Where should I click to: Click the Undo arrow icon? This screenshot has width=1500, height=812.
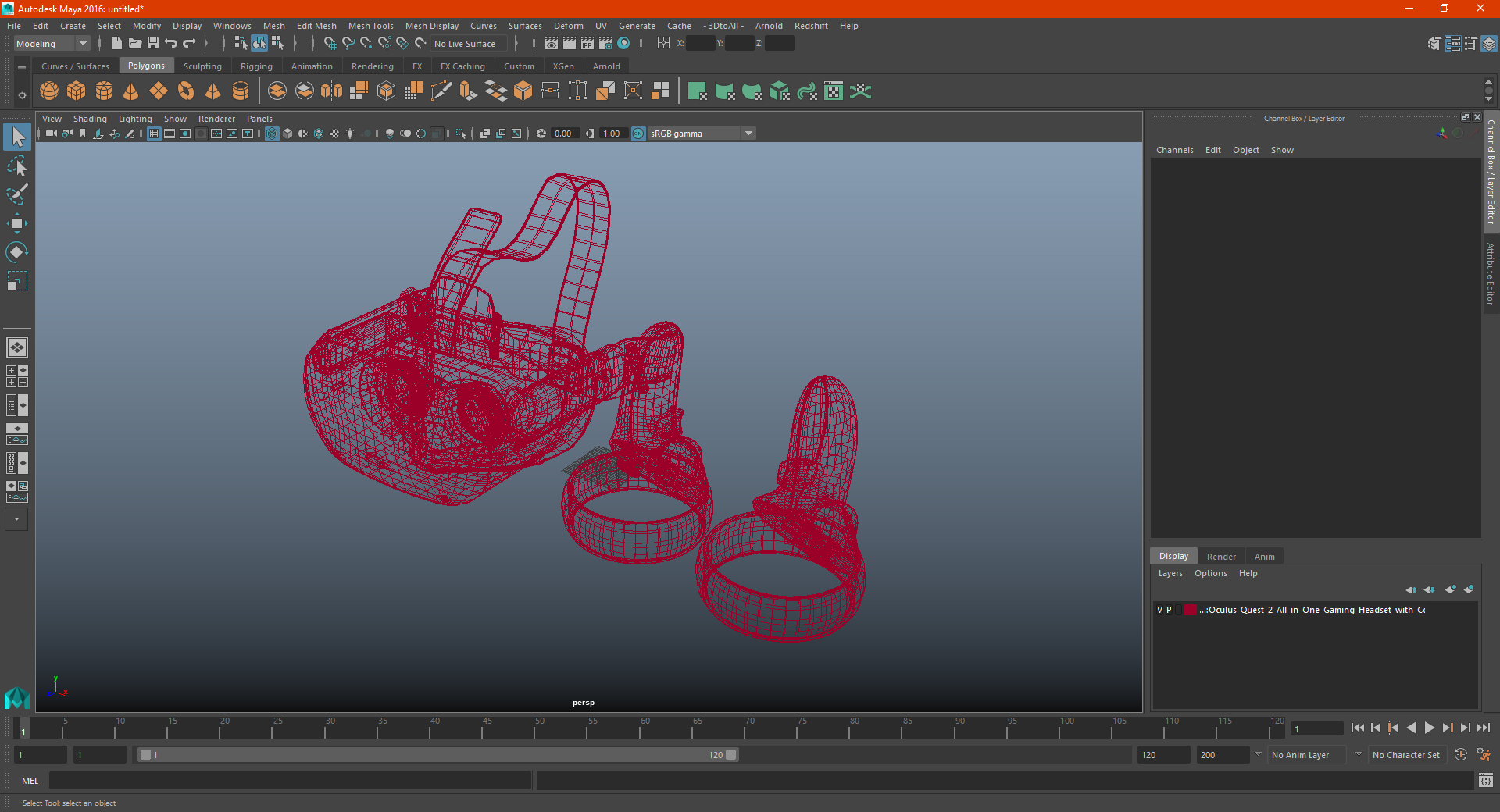pos(171,44)
